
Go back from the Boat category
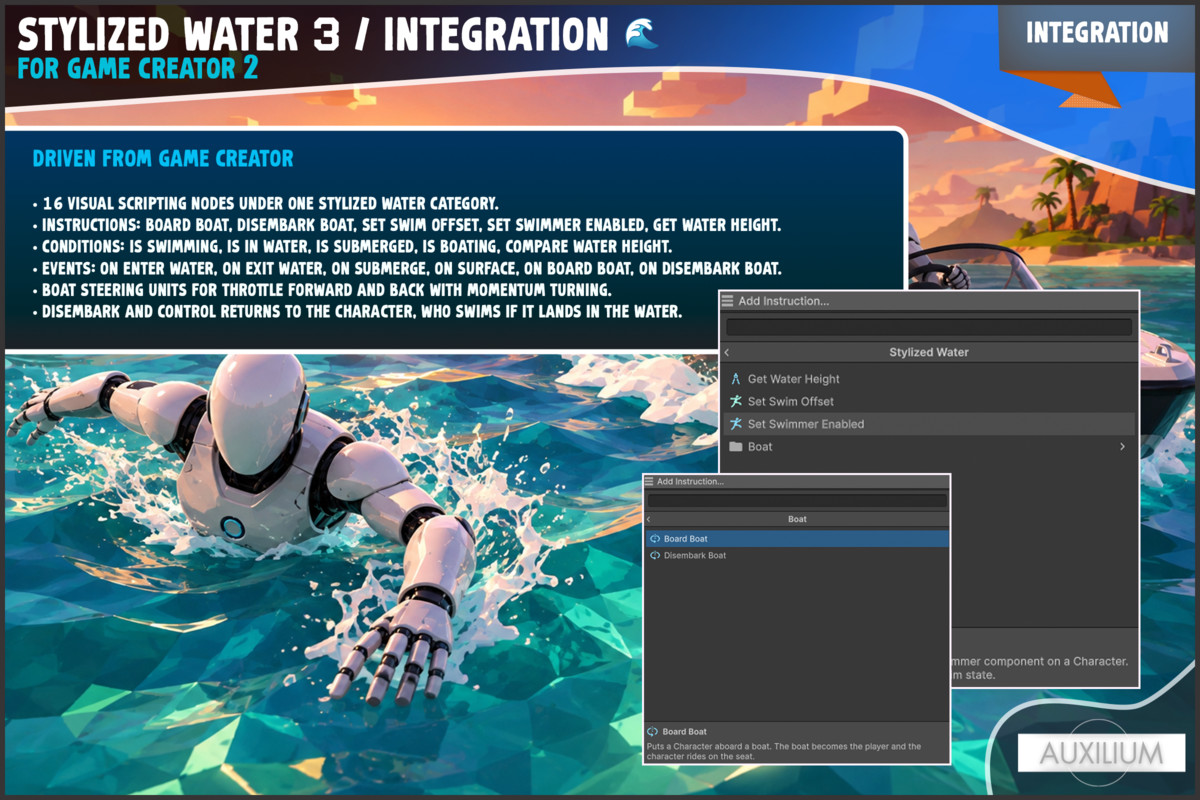click(x=648, y=519)
